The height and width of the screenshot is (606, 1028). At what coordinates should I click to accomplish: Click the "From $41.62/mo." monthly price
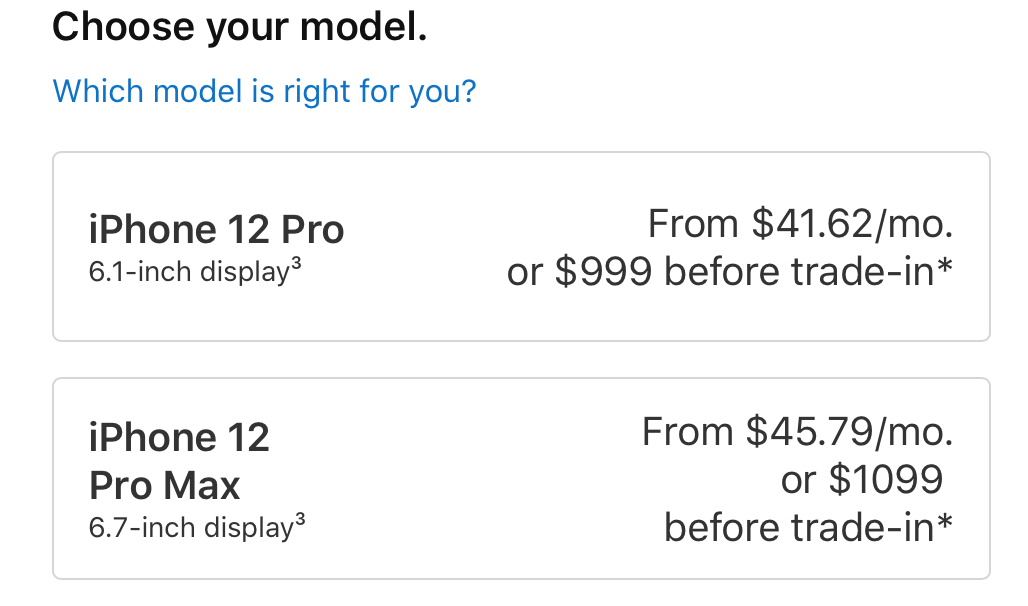800,224
